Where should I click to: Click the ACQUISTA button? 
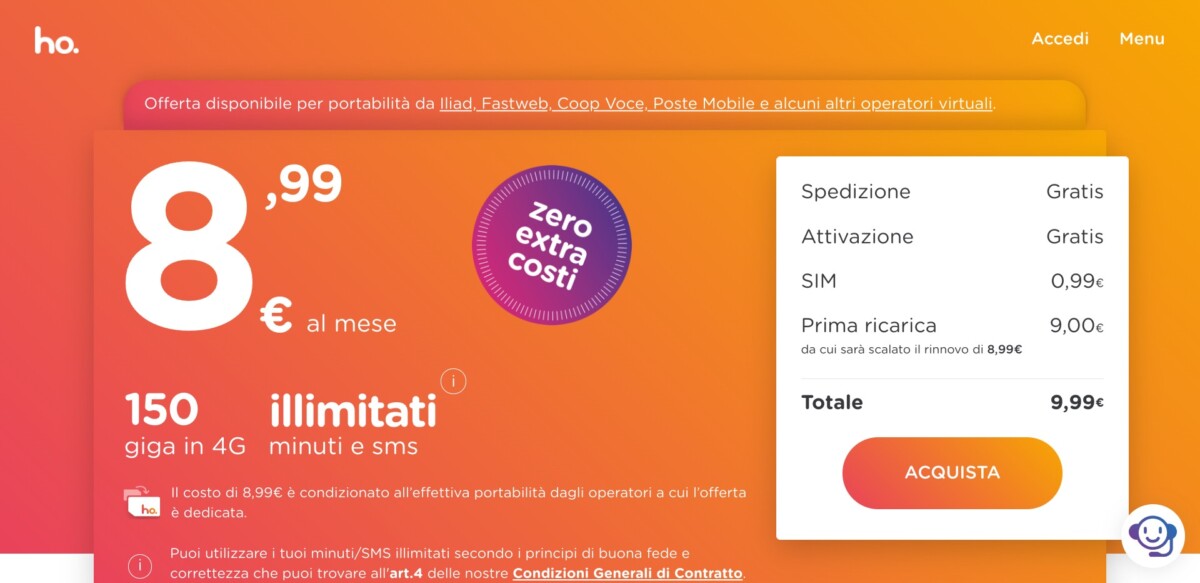coord(952,473)
